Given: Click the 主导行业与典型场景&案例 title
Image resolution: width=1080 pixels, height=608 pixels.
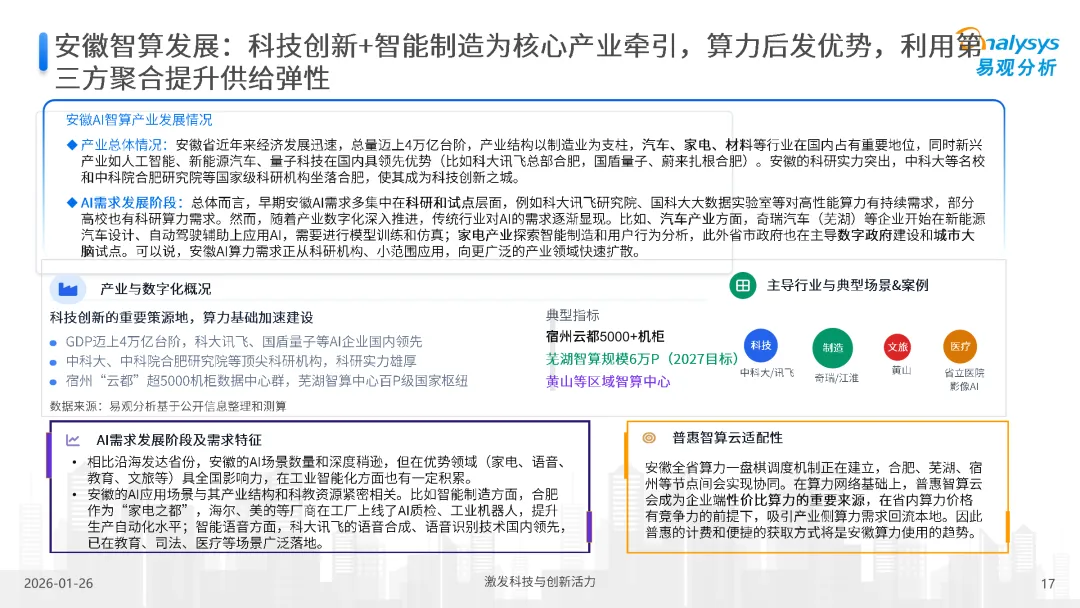Looking at the screenshot, I should (x=848, y=285).
